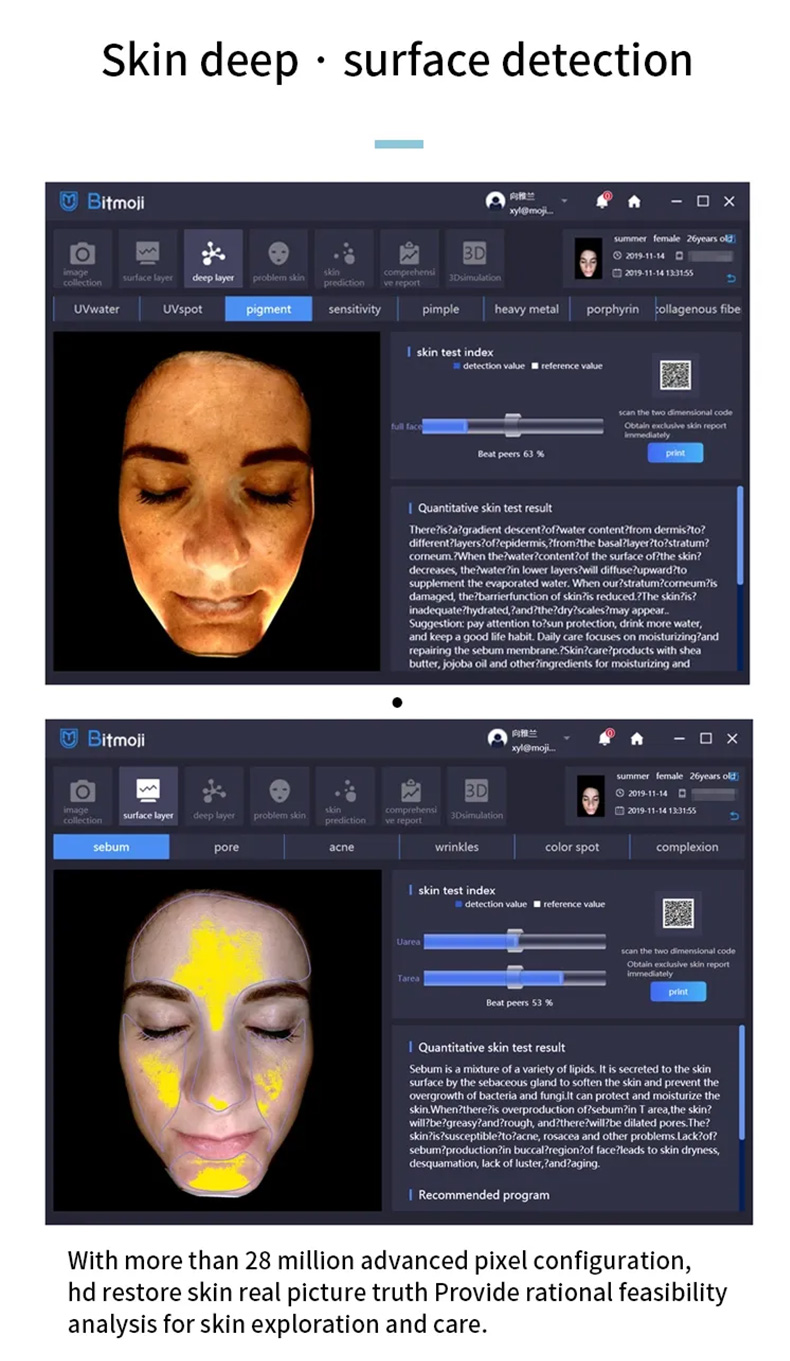Go home from the sebum window

click(x=636, y=739)
